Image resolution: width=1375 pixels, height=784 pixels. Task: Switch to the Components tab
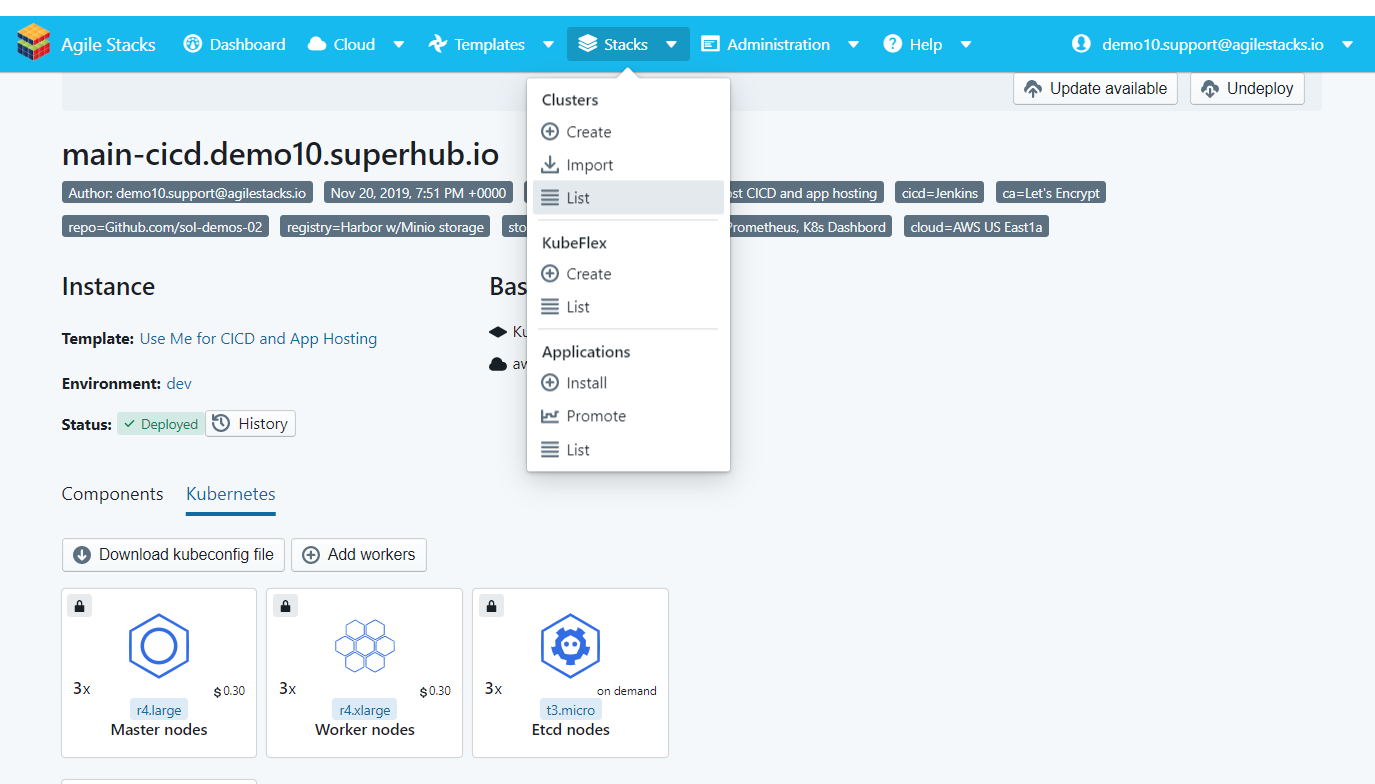tap(112, 494)
